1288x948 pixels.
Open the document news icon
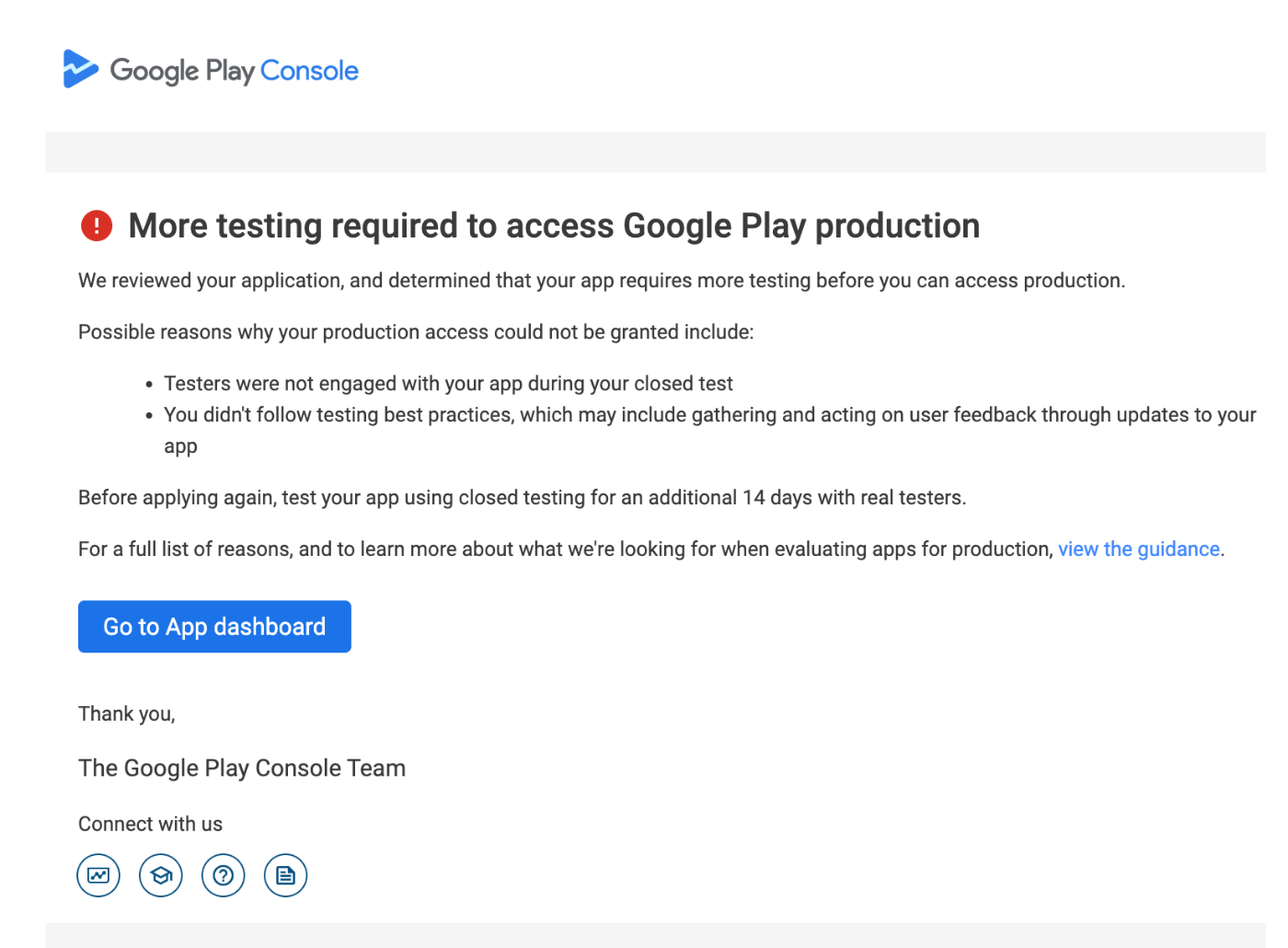pyautogui.click(x=286, y=875)
